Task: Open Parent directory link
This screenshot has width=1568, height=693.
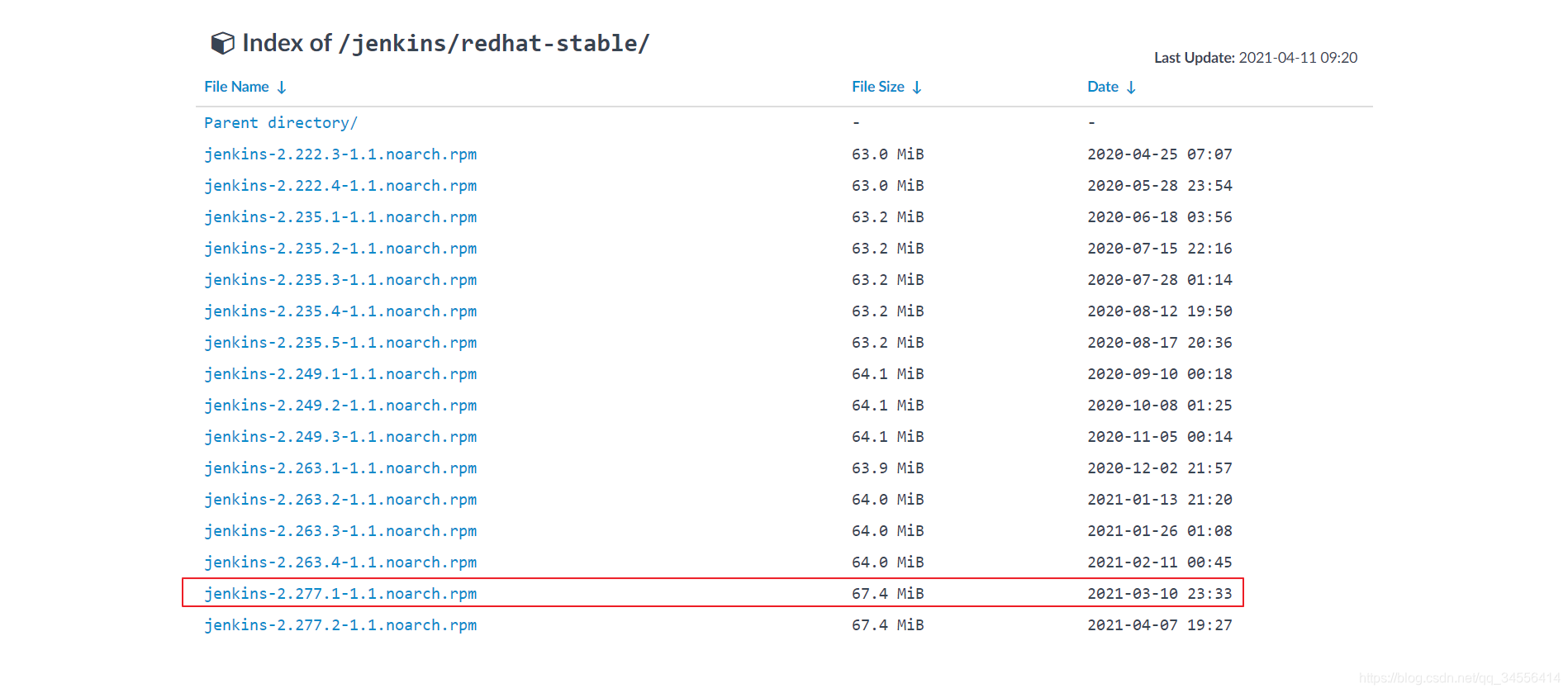Action: point(281,123)
